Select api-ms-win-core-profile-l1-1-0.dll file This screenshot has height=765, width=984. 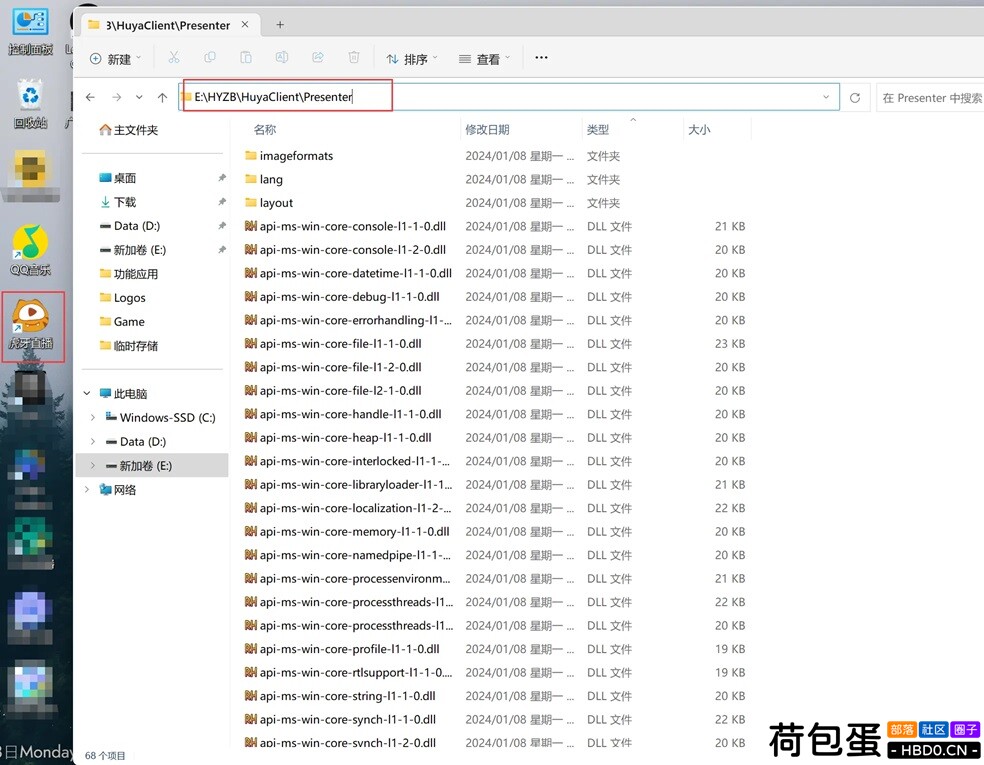tap(342, 649)
